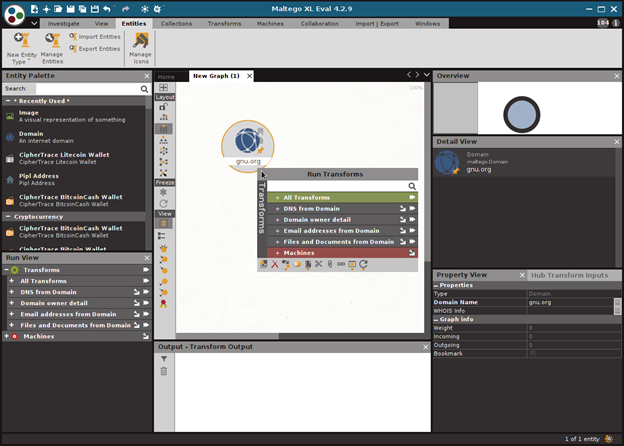Click the refresh icon in context menu toolbar

[363, 264]
